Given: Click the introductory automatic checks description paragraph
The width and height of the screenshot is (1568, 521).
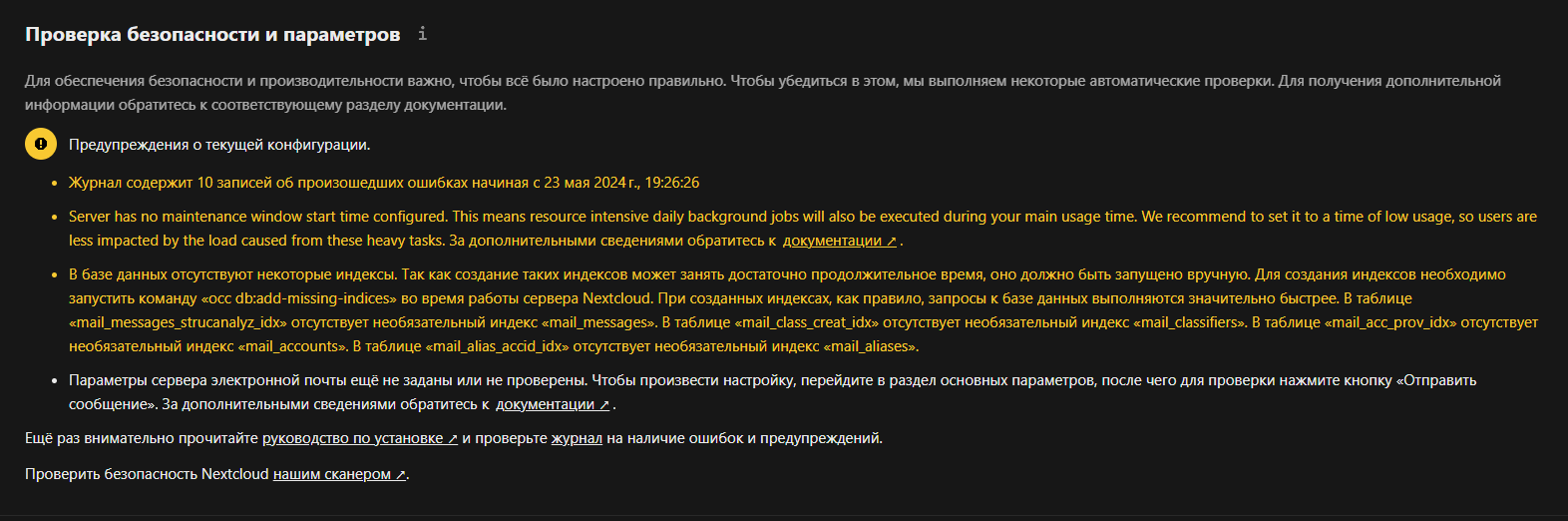Looking at the screenshot, I should 763,93.
